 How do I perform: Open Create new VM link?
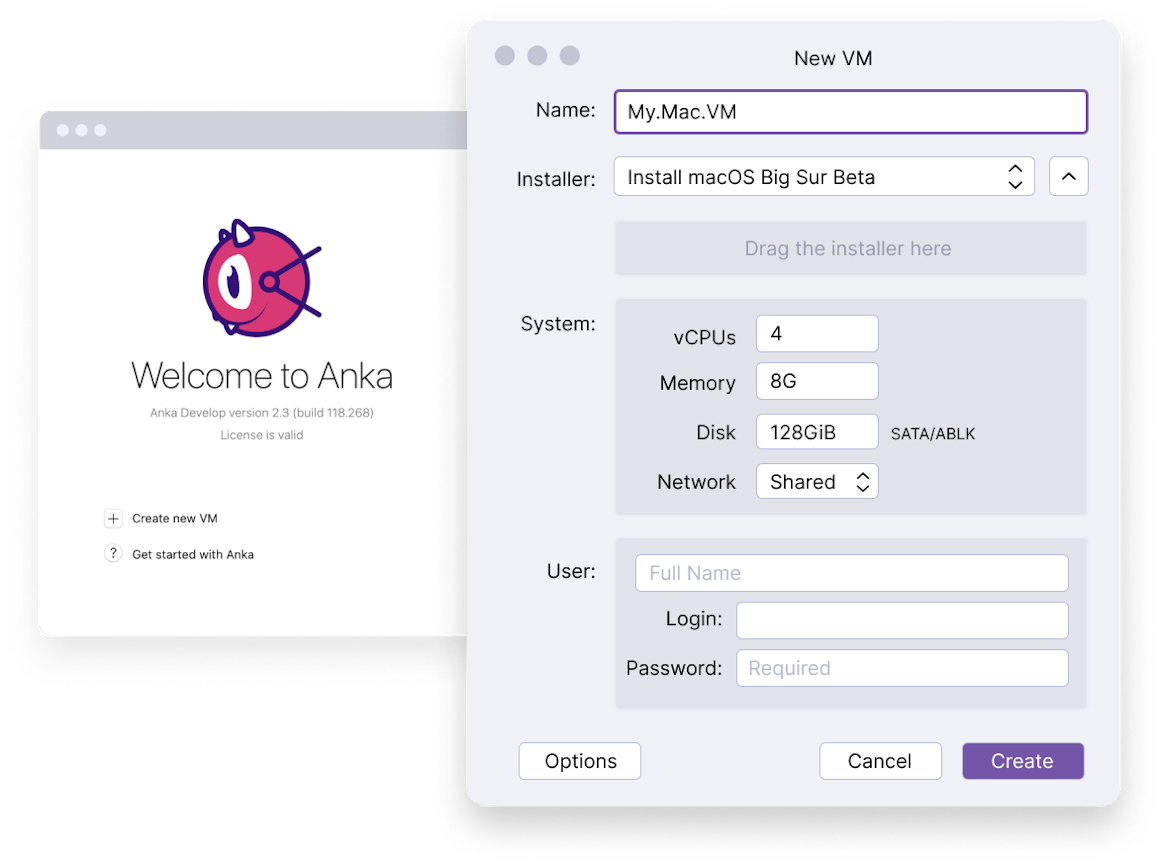point(175,519)
